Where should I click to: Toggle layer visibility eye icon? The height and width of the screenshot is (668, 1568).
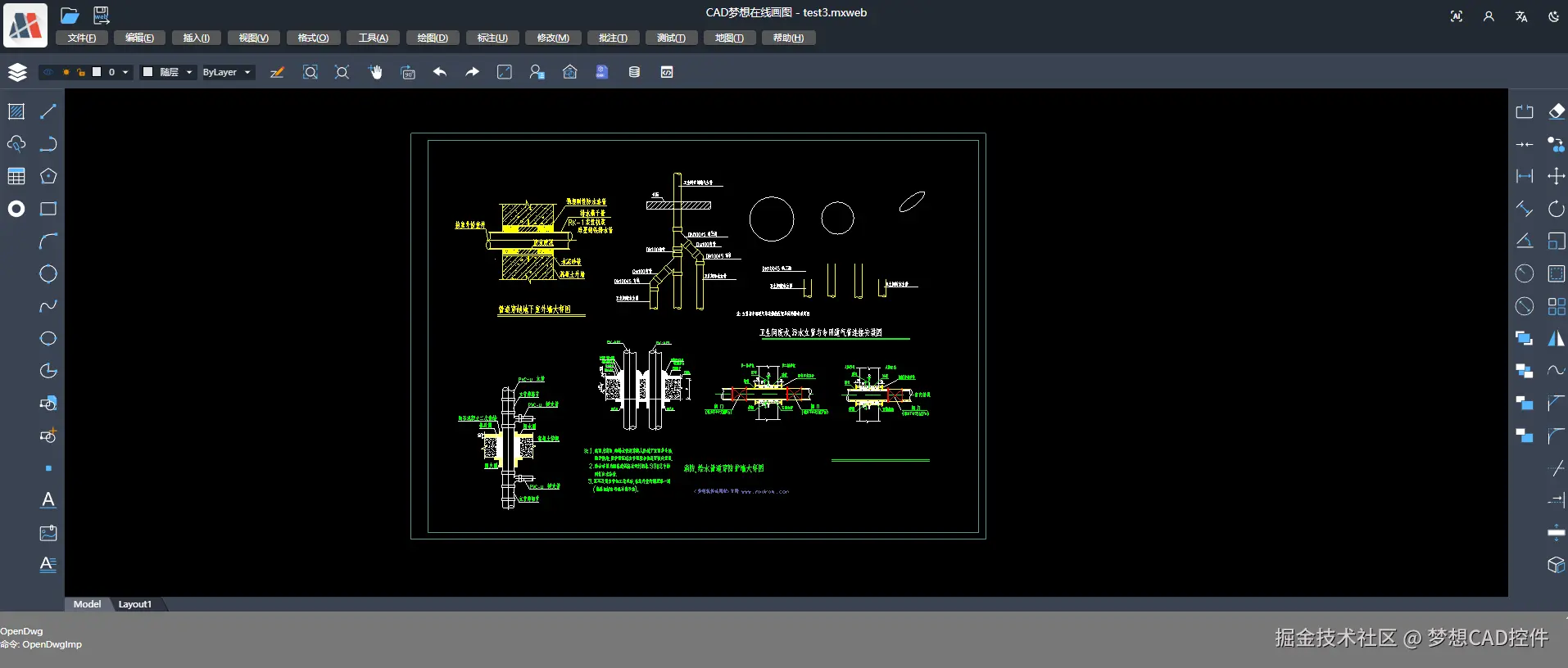48,72
